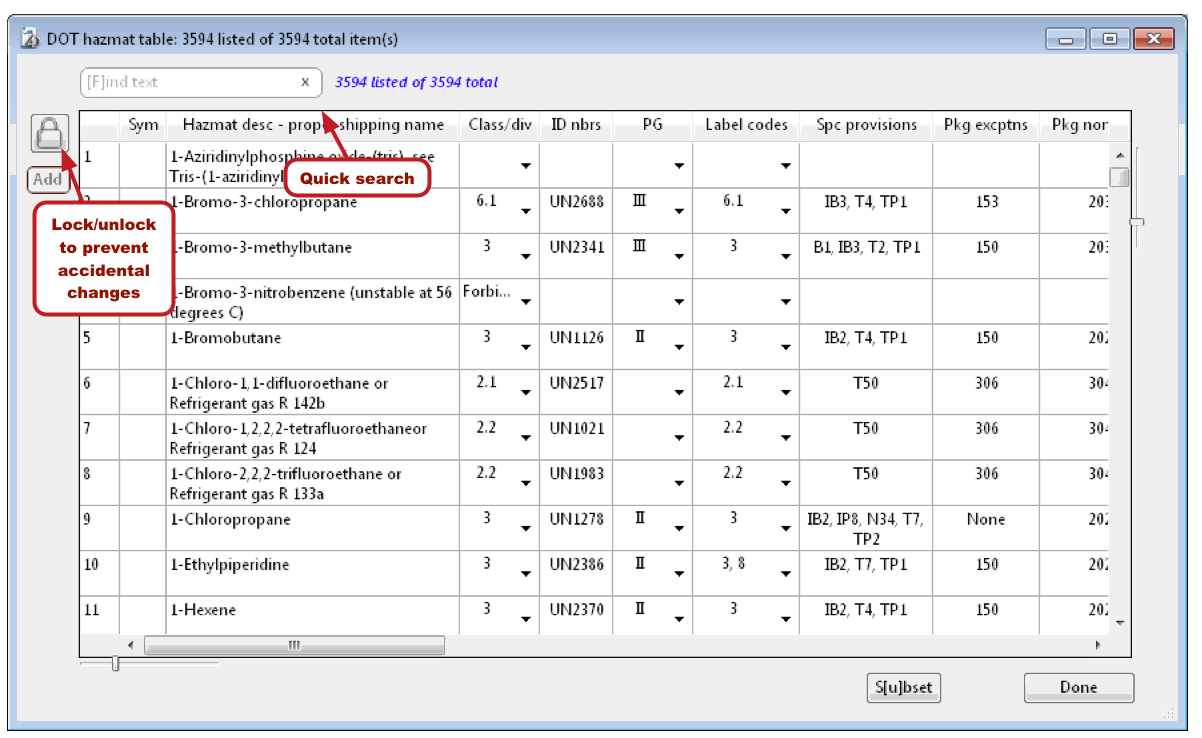Click the window title bar app icon
The width and height of the screenshot is (1202, 738).
(x=30, y=39)
